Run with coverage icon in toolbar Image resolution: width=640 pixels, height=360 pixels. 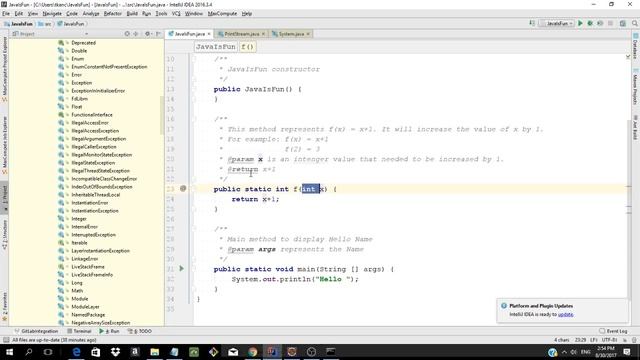tap(600, 24)
